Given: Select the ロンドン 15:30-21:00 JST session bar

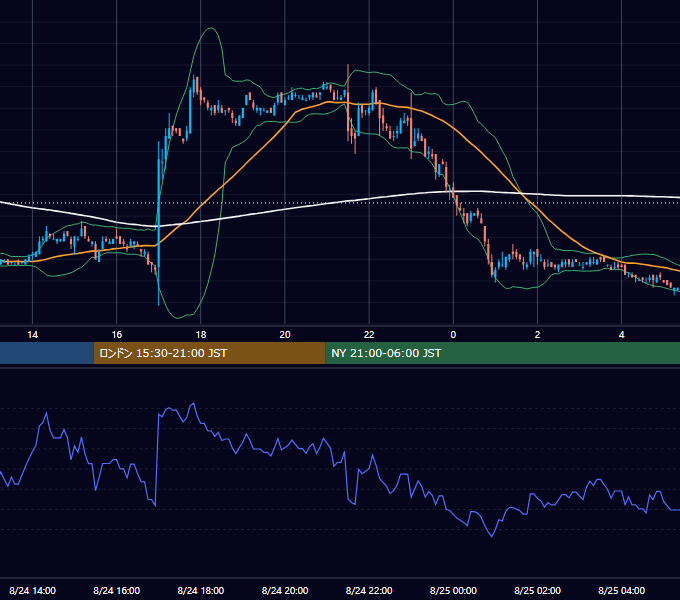Looking at the screenshot, I should tap(209, 353).
